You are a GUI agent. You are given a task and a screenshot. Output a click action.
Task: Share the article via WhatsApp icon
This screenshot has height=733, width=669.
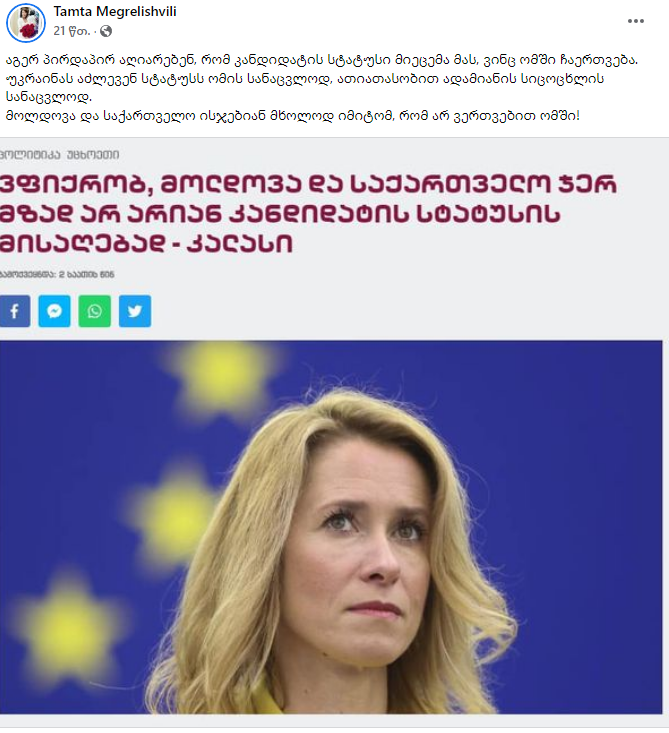[94, 311]
